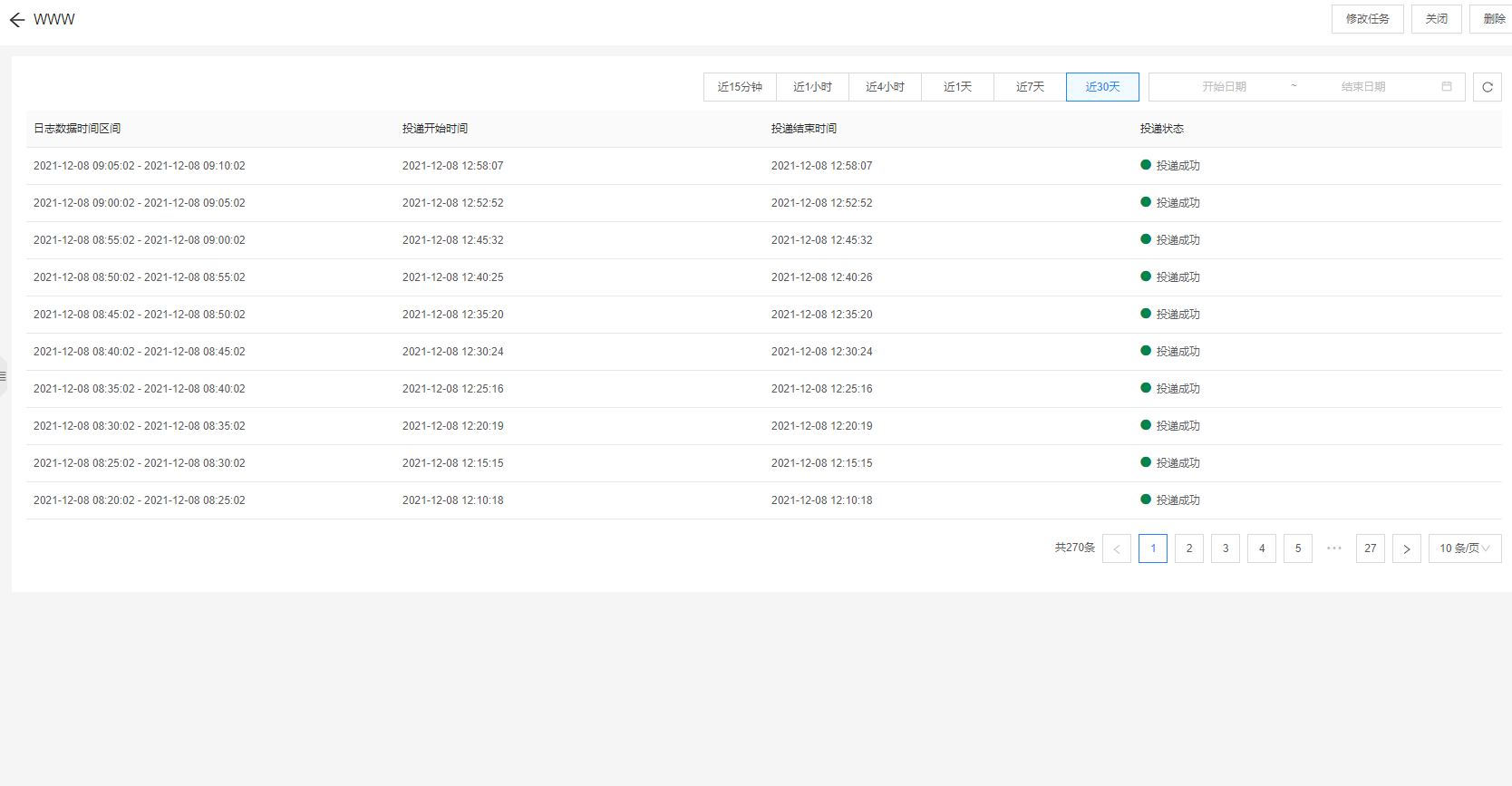The width and height of the screenshot is (1512, 786).
Task: Click delivery start time 12:45:32
Action: [x=453, y=240]
